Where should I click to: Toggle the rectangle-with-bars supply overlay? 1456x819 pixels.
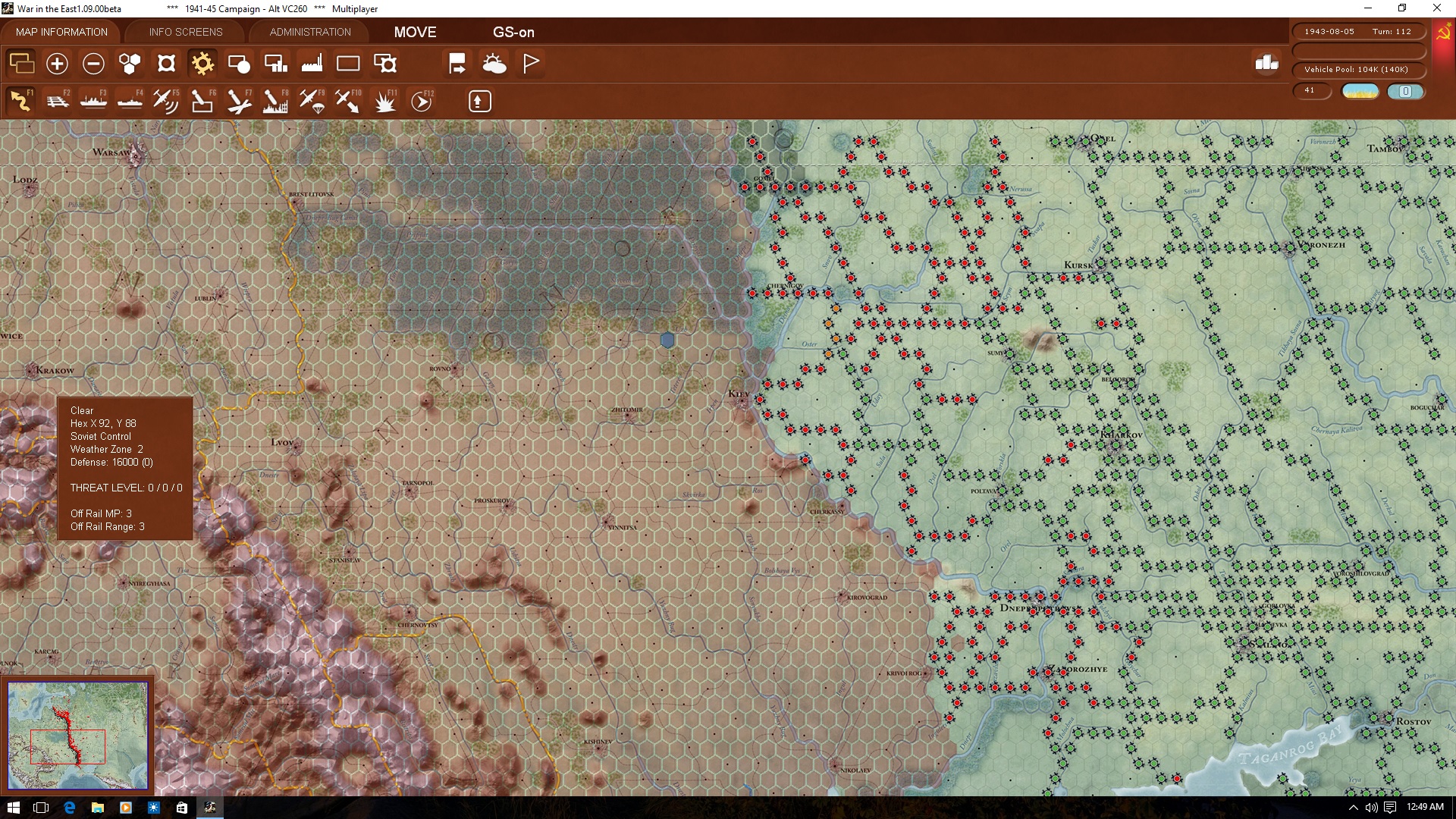[275, 64]
